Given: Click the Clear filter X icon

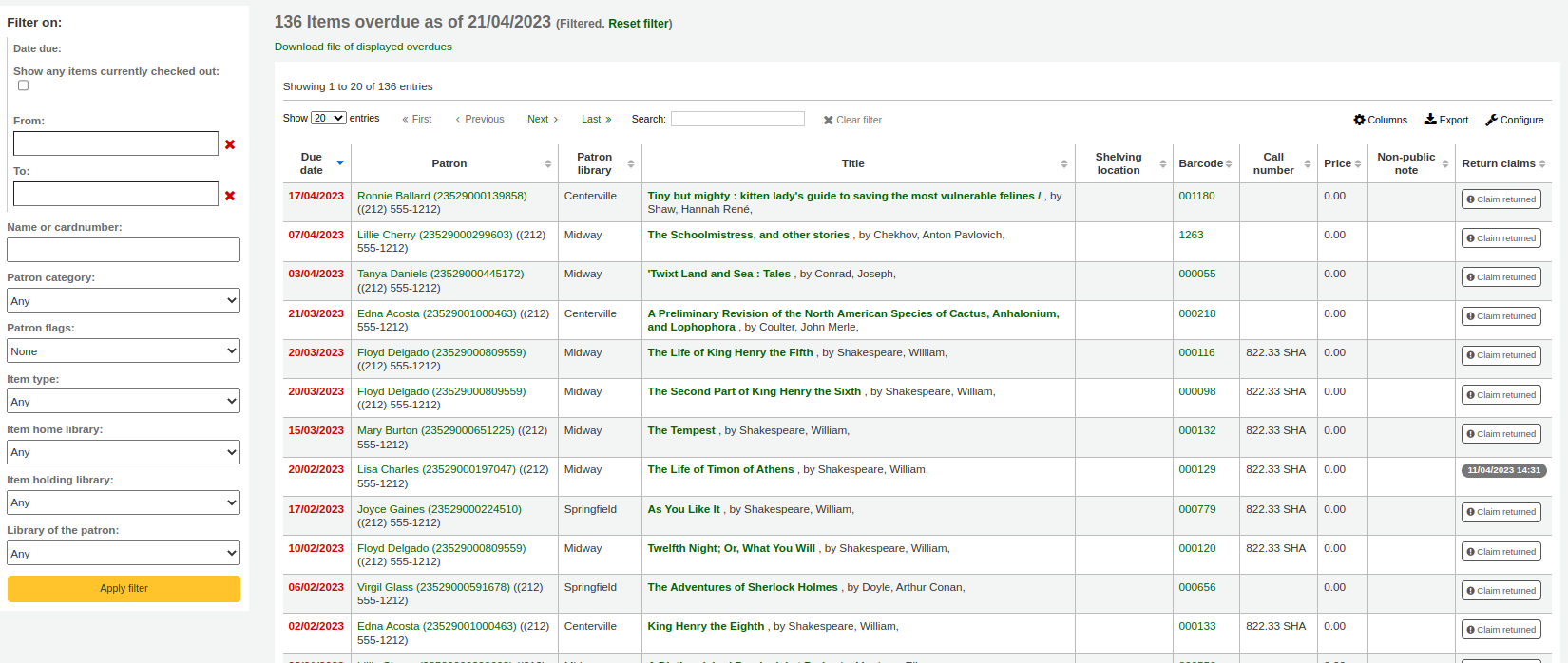Looking at the screenshot, I should (x=828, y=121).
